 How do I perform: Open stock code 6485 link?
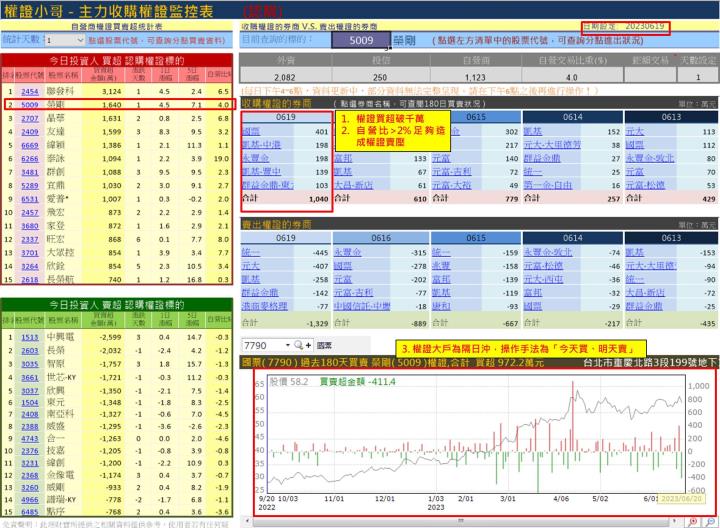pyautogui.click(x=29, y=511)
